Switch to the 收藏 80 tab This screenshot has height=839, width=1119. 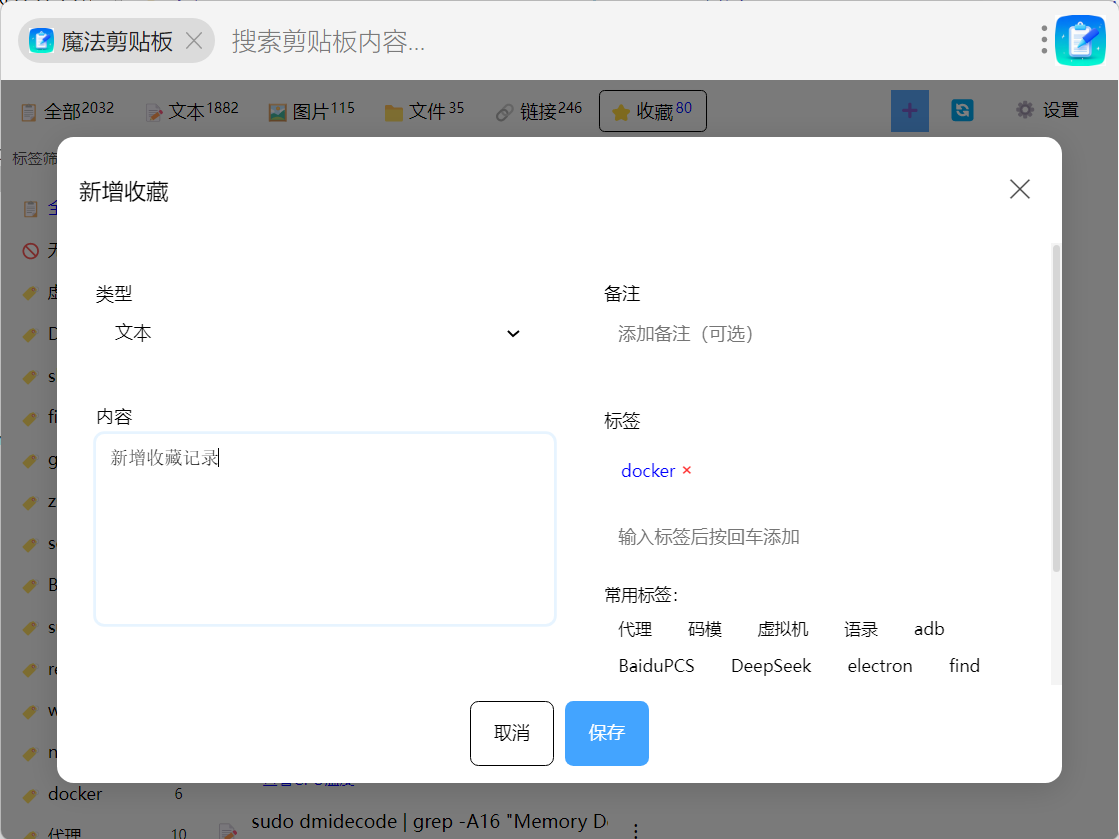tap(652, 111)
